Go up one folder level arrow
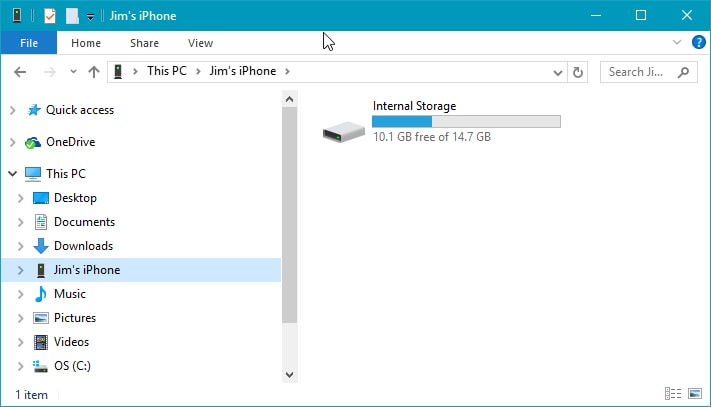This screenshot has height=407, width=711. (x=94, y=72)
